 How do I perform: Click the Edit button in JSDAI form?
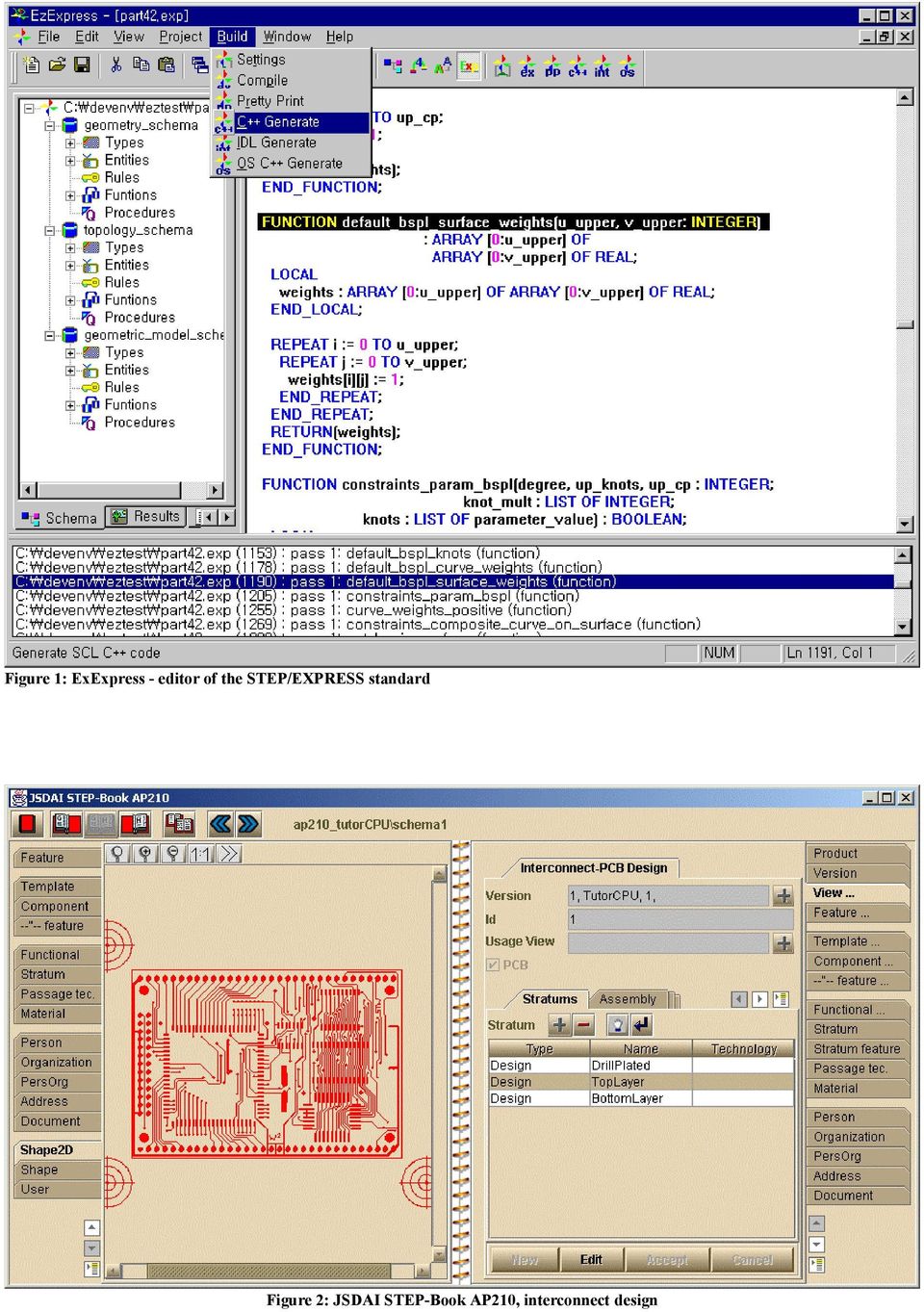(x=591, y=1259)
